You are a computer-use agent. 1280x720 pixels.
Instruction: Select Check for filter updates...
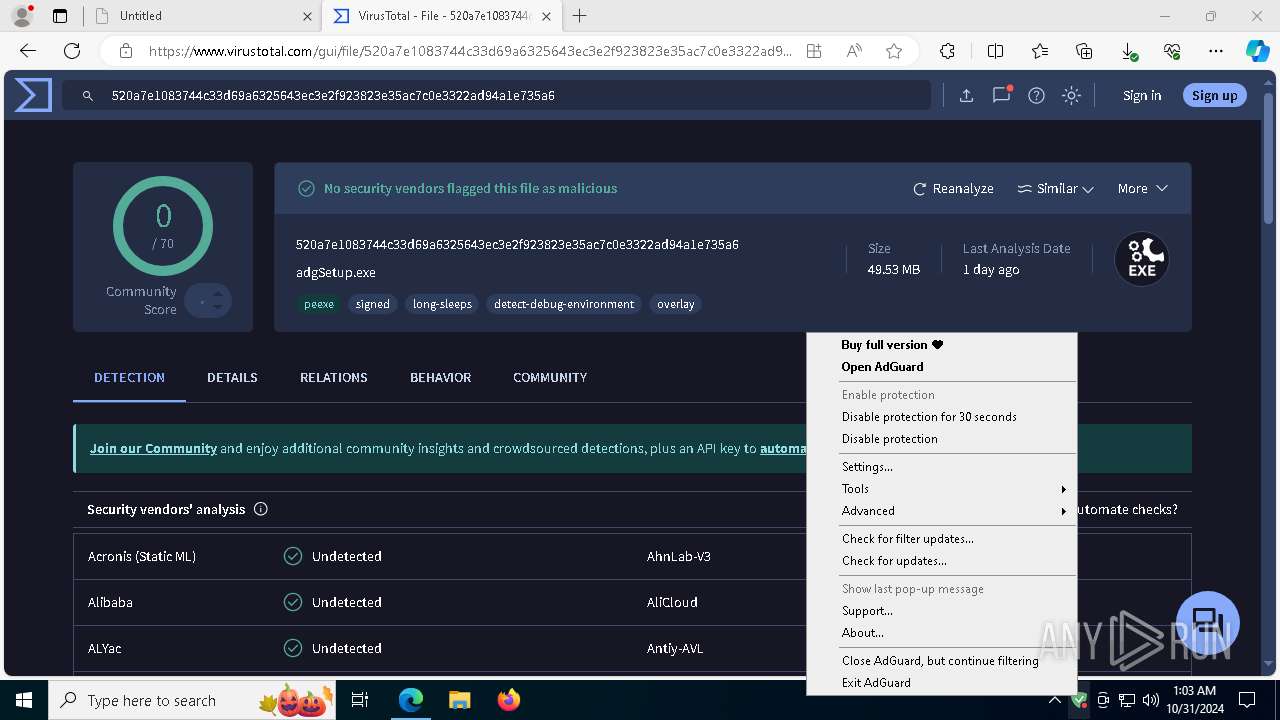point(941,539)
